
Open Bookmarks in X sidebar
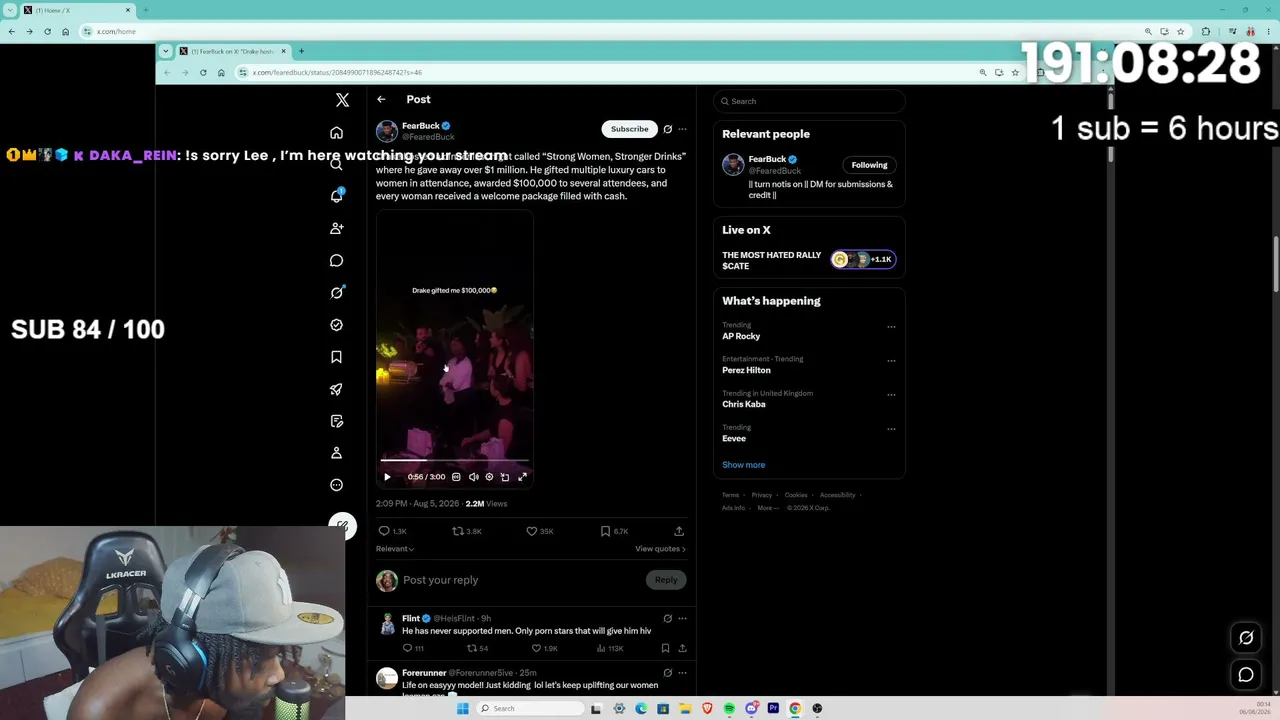[336, 357]
